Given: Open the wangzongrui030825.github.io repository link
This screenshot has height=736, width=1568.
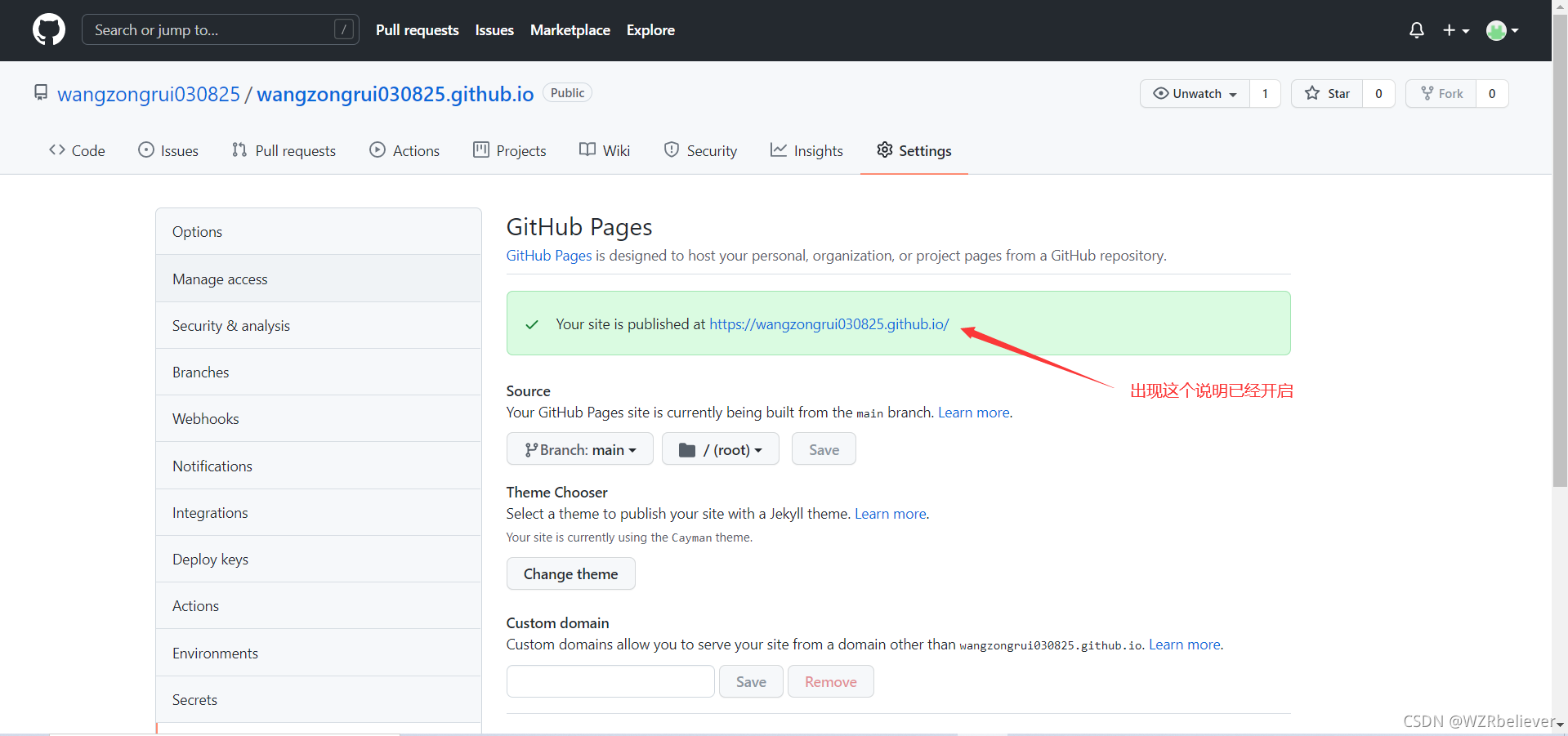Looking at the screenshot, I should (x=395, y=94).
